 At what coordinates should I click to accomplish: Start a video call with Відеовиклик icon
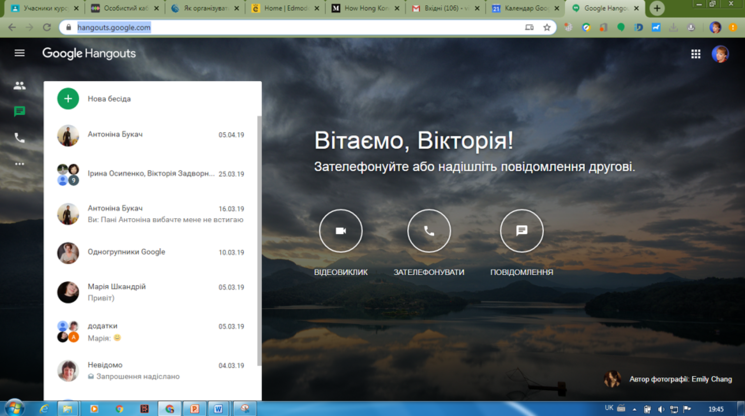(341, 231)
